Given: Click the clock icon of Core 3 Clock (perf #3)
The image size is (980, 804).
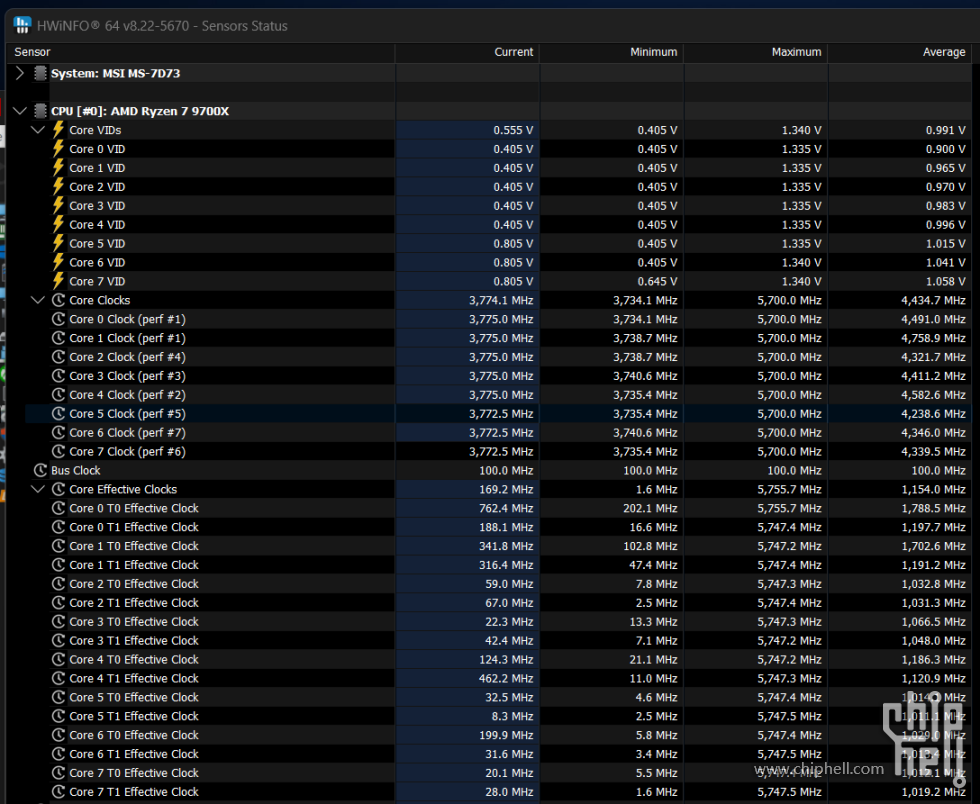Looking at the screenshot, I should pos(58,376).
